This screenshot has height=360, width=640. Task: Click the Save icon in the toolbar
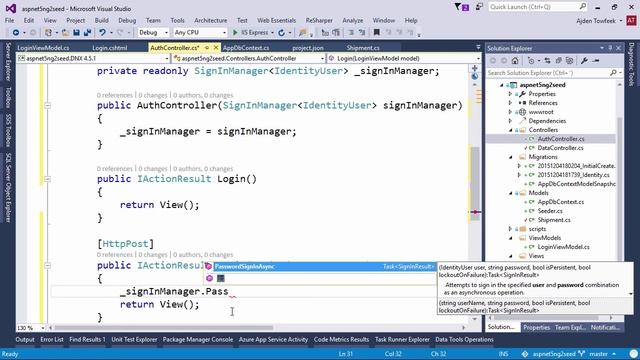pyautogui.click(x=76, y=32)
